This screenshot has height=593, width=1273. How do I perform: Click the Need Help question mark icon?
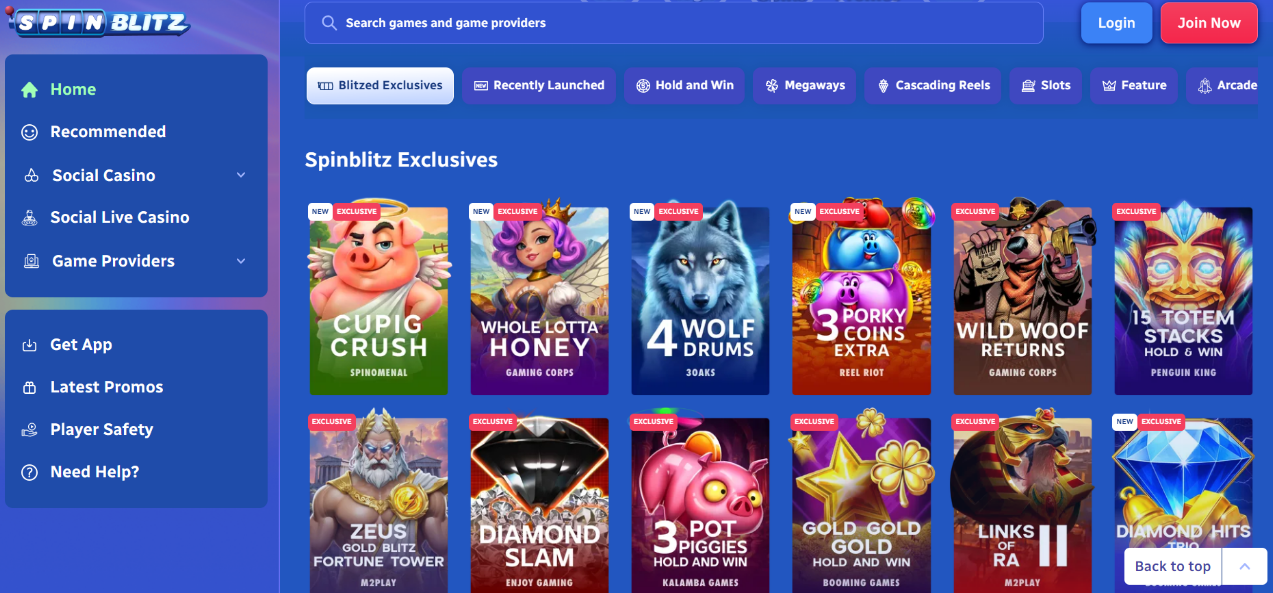click(30, 472)
